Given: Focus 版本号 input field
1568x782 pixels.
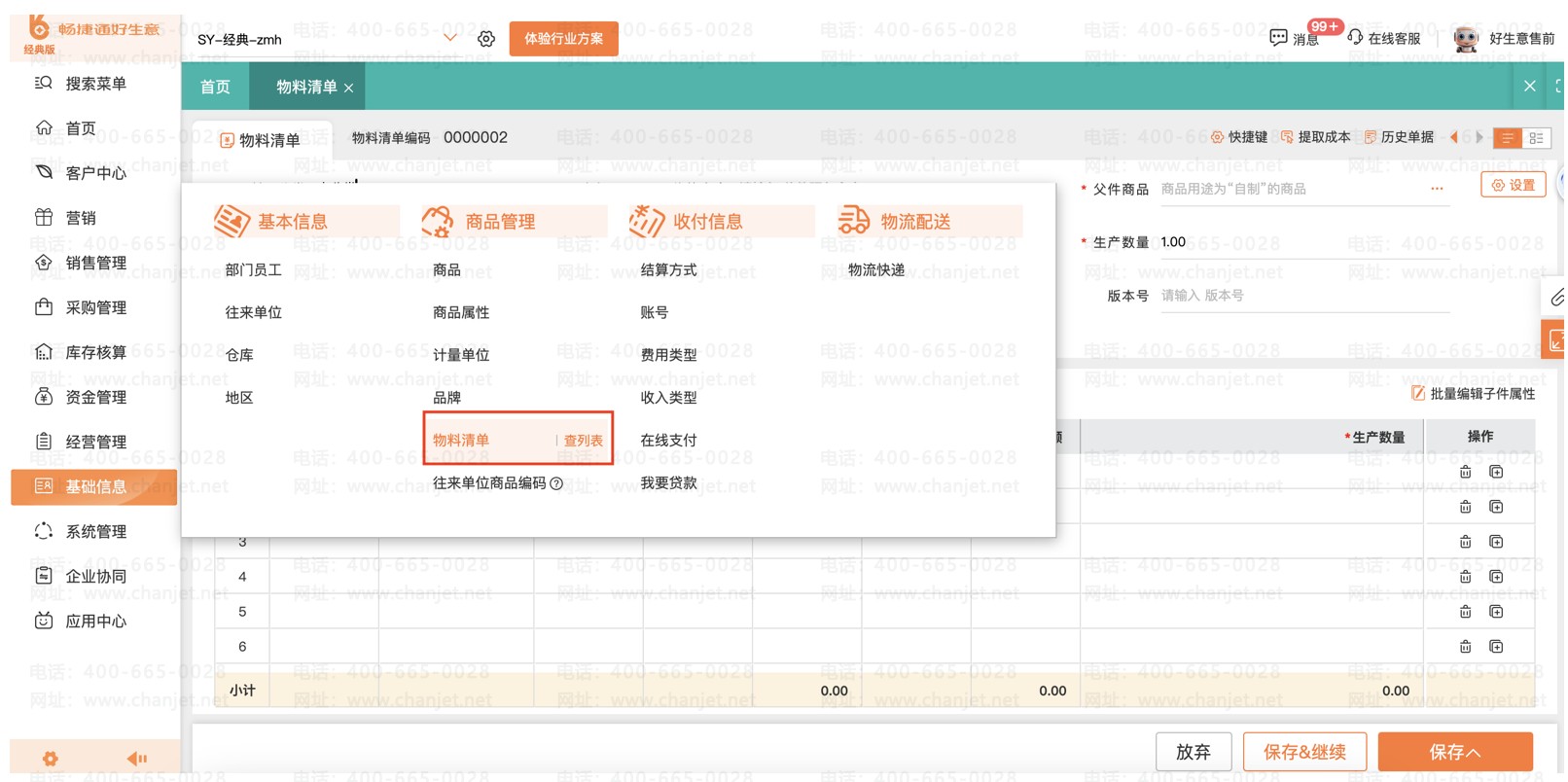Looking at the screenshot, I should tap(1303, 296).
